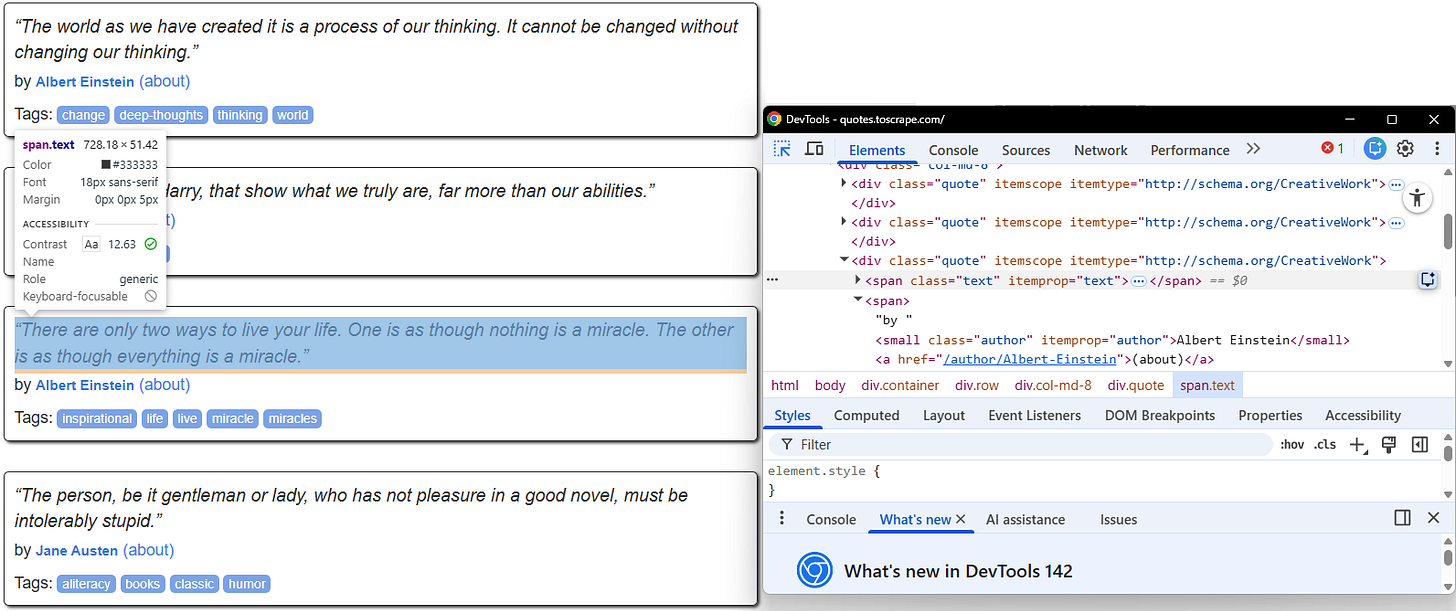Select the Properties tab
Image resolution: width=1456 pixels, height=611 pixels.
[1270, 415]
